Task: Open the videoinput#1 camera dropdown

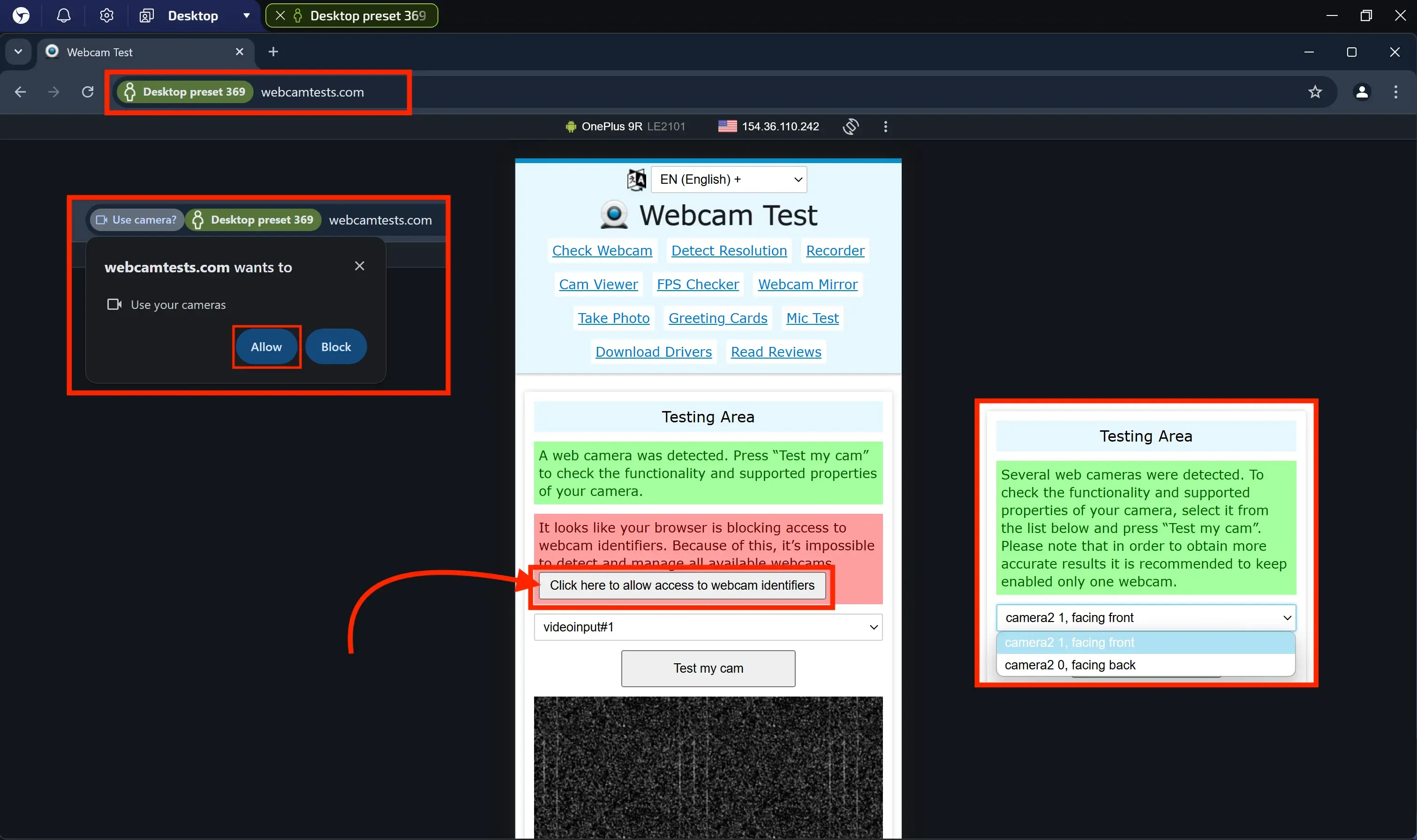Action: [708, 627]
